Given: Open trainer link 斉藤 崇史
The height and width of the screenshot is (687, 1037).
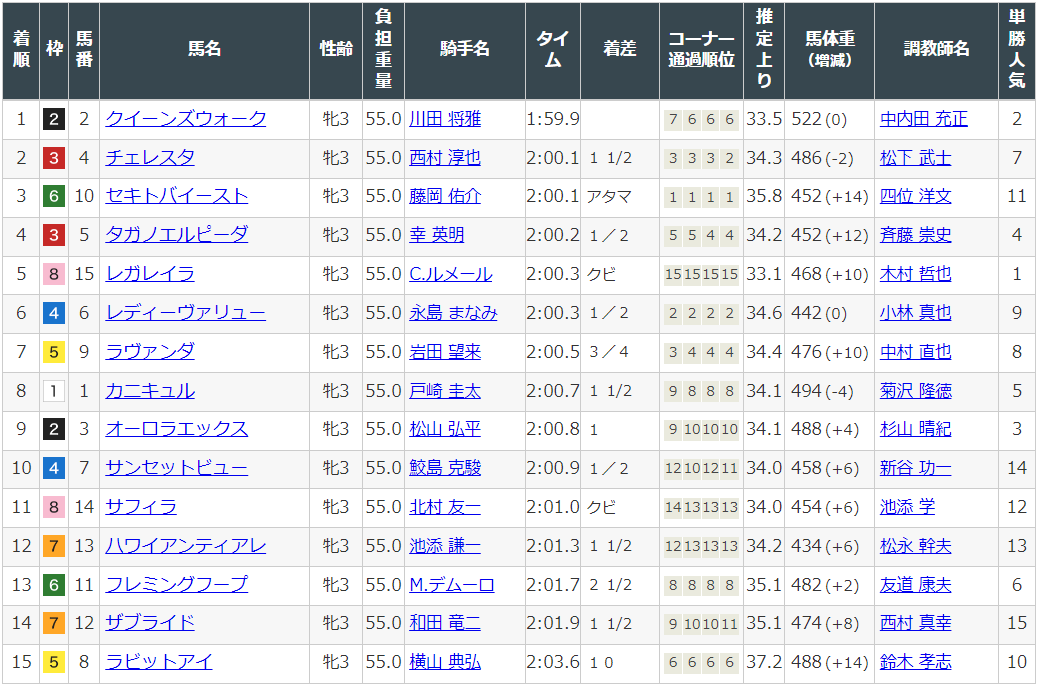Looking at the screenshot, I should (915, 235).
